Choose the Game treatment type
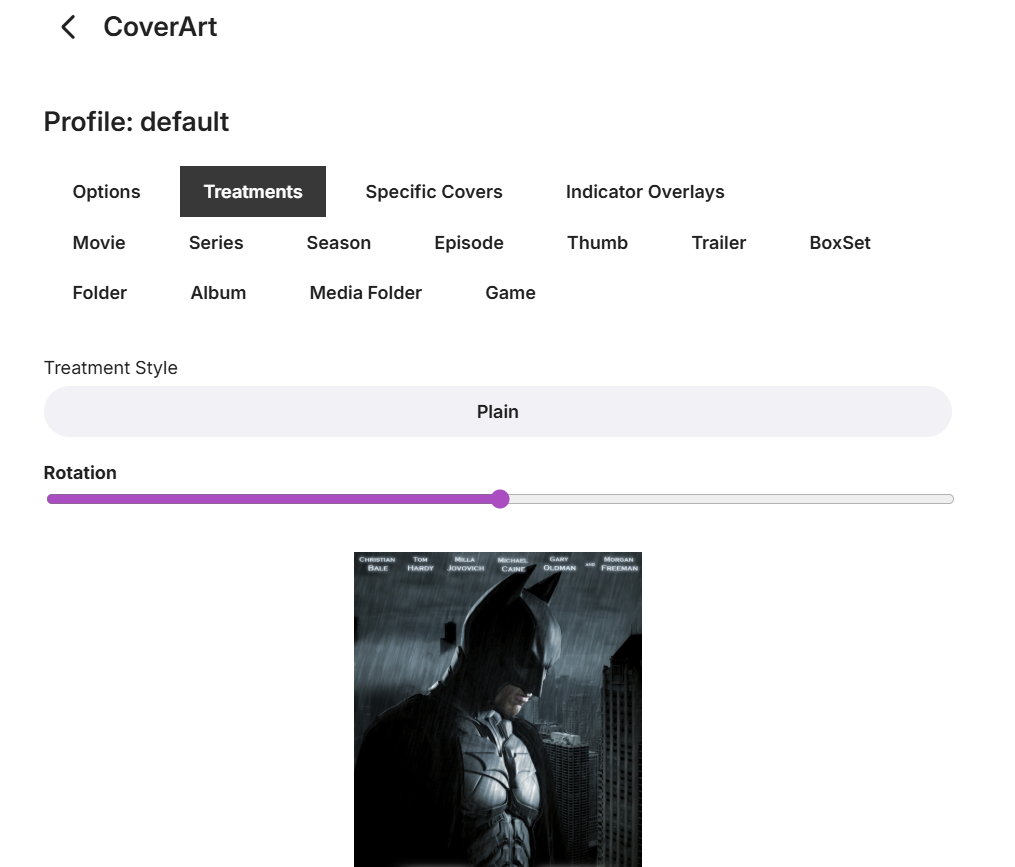The width and height of the screenshot is (1015, 867). coord(510,293)
